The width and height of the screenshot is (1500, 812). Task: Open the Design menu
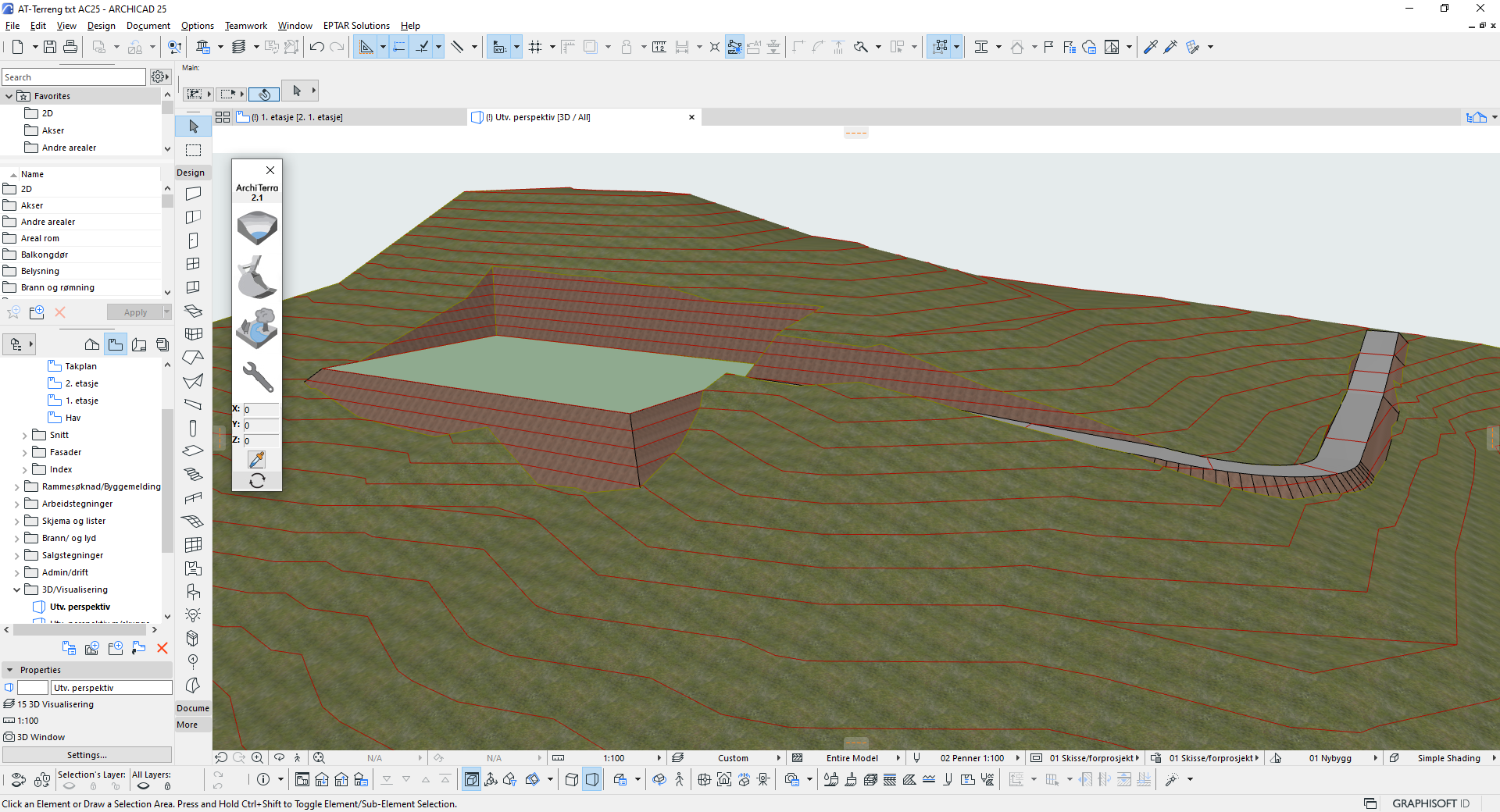point(102,26)
